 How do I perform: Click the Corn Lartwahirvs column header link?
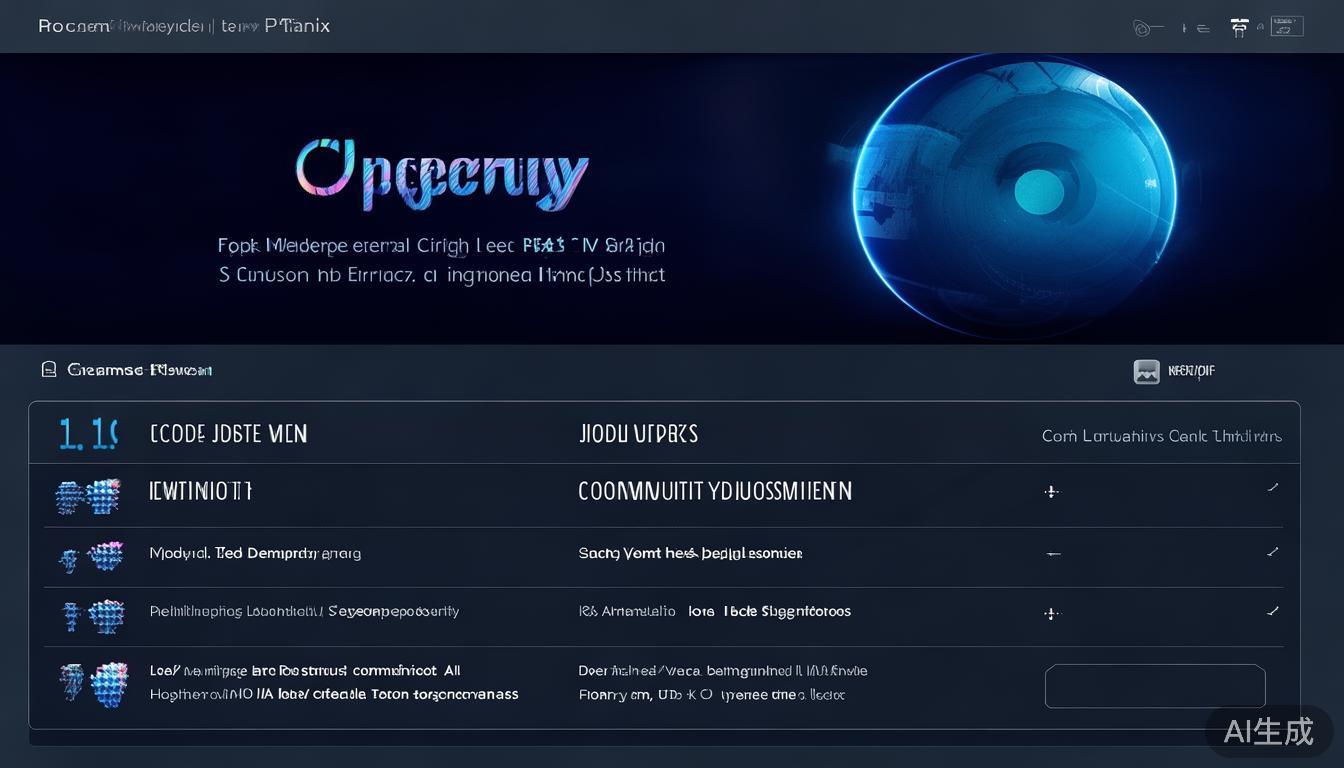click(x=1161, y=436)
